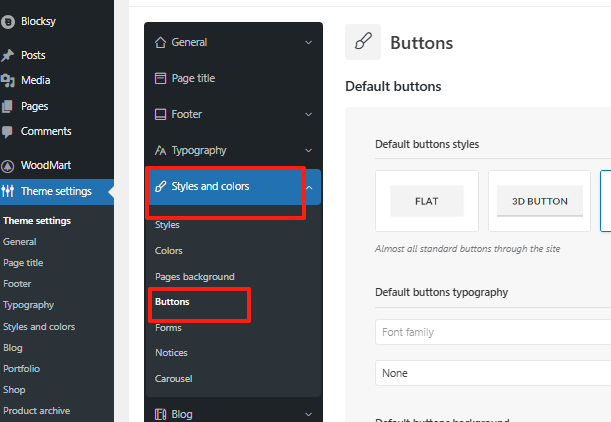Open Product archive link in sidebar
Image resolution: width=611 pixels, height=422 pixels.
[36, 410]
